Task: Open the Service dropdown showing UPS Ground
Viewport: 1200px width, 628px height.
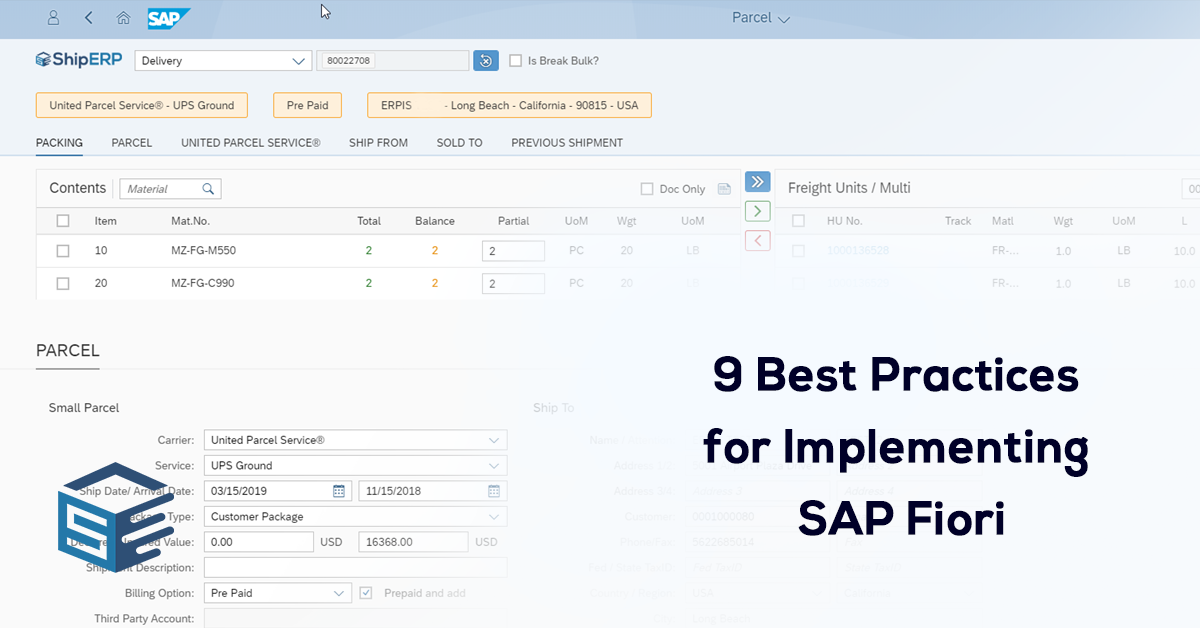Action: pos(355,465)
